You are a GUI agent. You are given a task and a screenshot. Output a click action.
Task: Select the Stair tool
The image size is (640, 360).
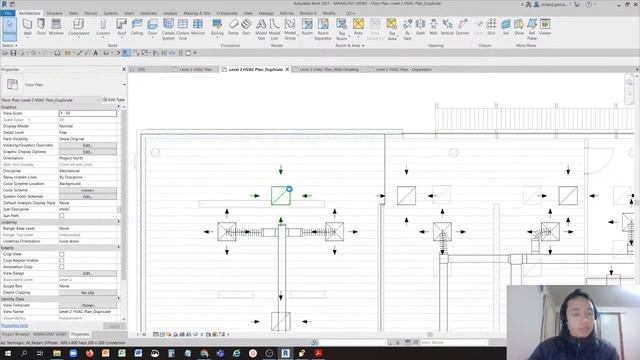tap(246, 27)
